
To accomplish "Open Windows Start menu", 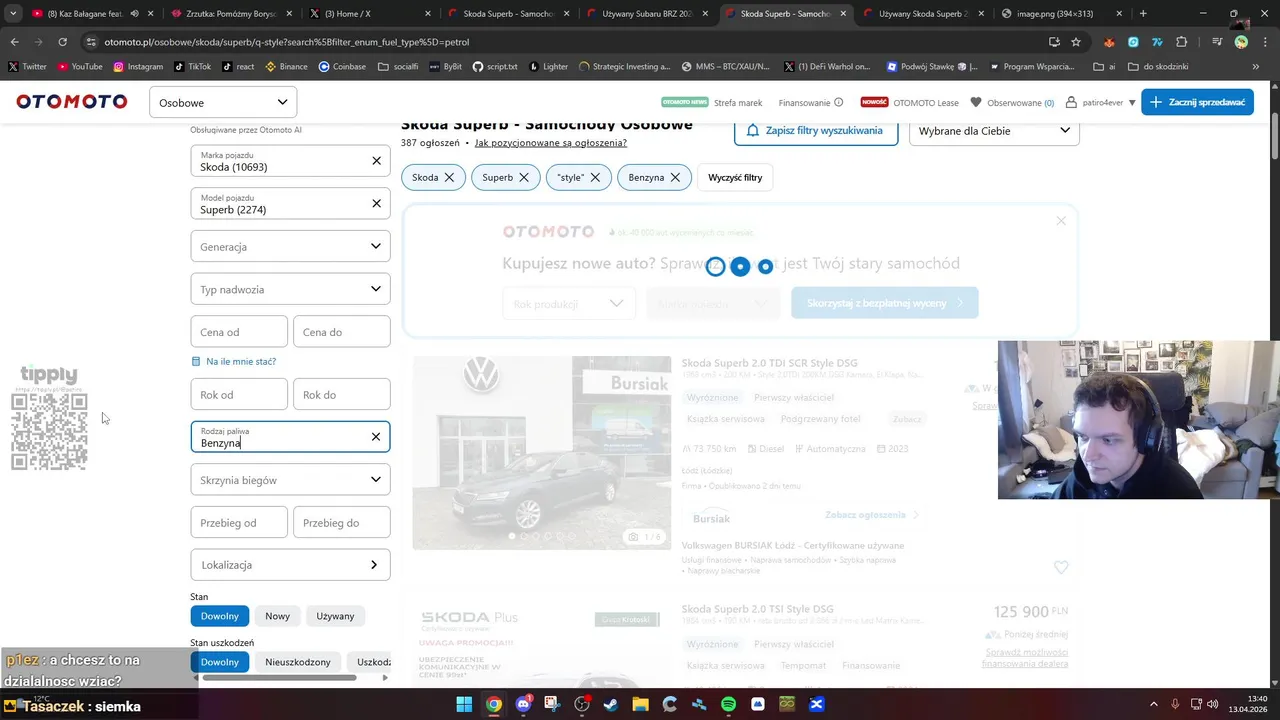I will [464, 704].
